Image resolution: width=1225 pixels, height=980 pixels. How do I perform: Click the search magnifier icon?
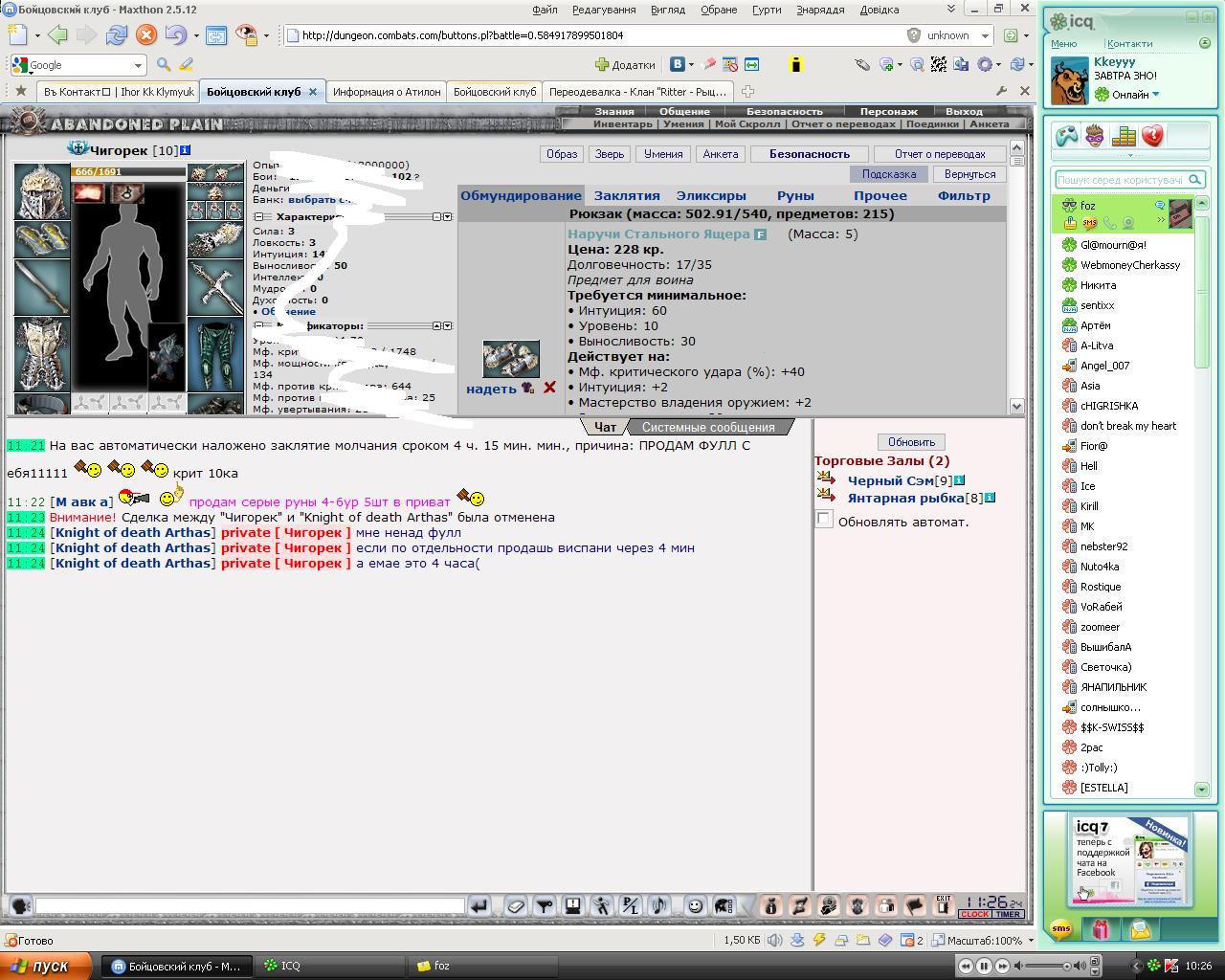click(x=164, y=64)
